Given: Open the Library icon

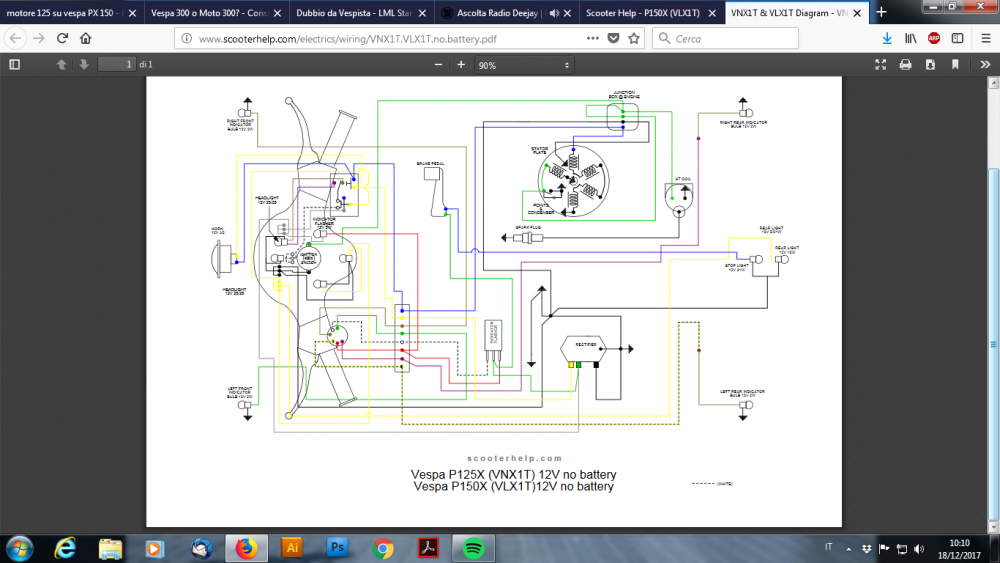Looking at the screenshot, I should (x=911, y=38).
